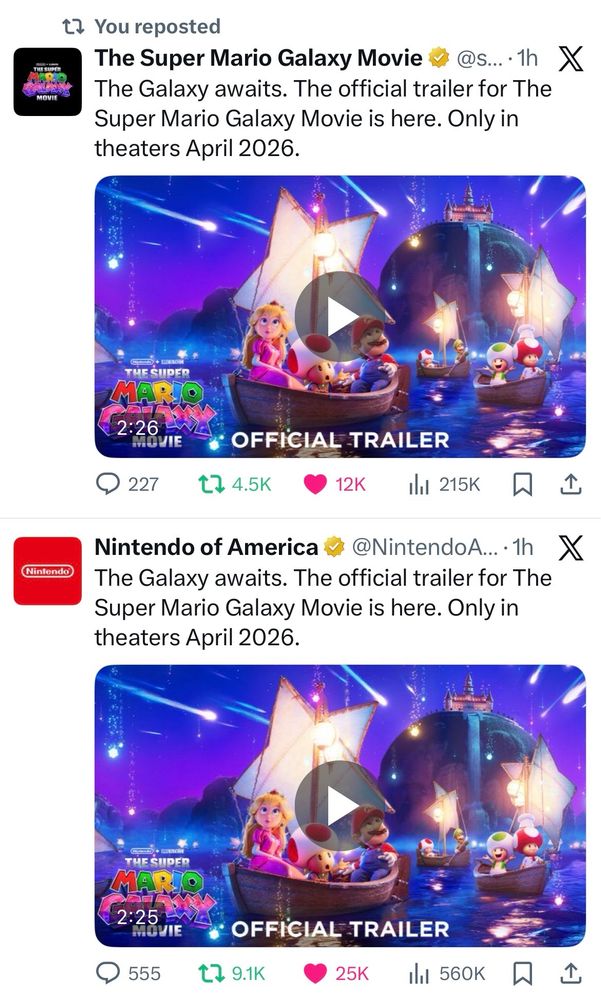Open Nintendo of America profile avatar

[x=48, y=571]
